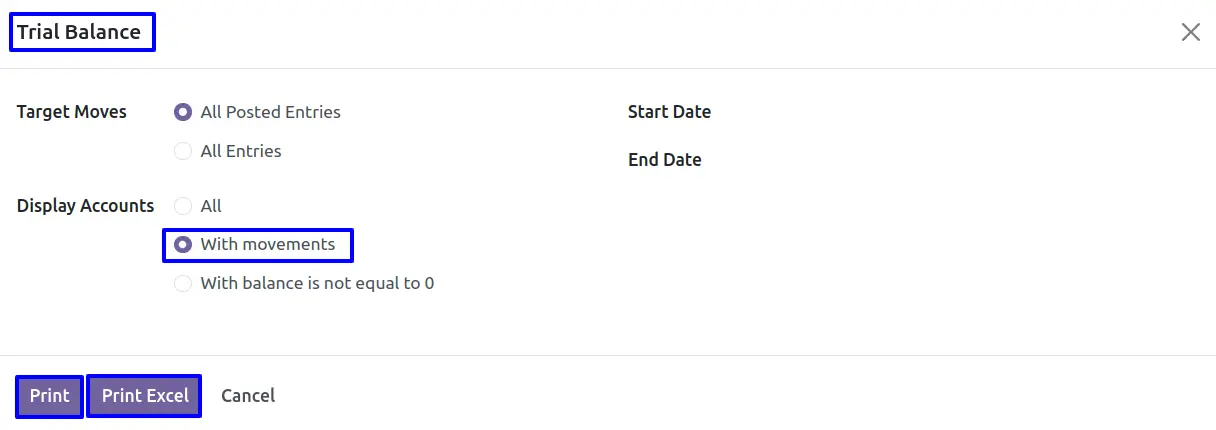Click the Target Moves field label

[72, 112]
